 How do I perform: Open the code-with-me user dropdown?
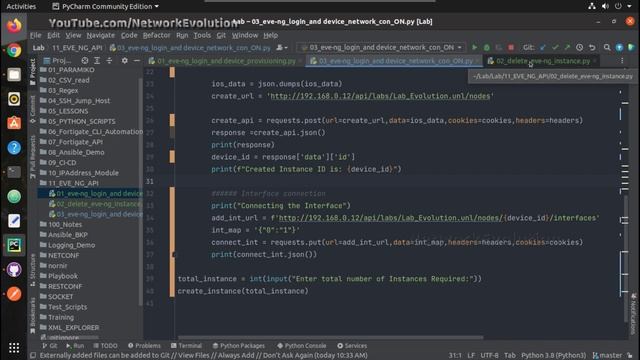point(282,48)
